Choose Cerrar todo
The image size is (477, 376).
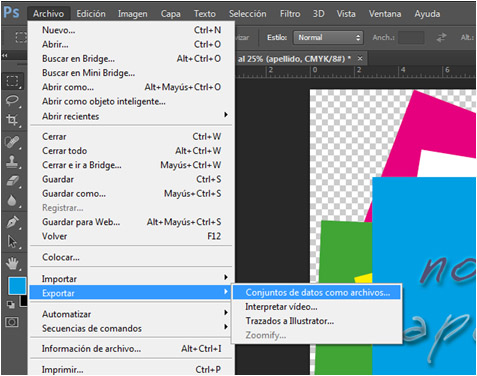click(131, 151)
